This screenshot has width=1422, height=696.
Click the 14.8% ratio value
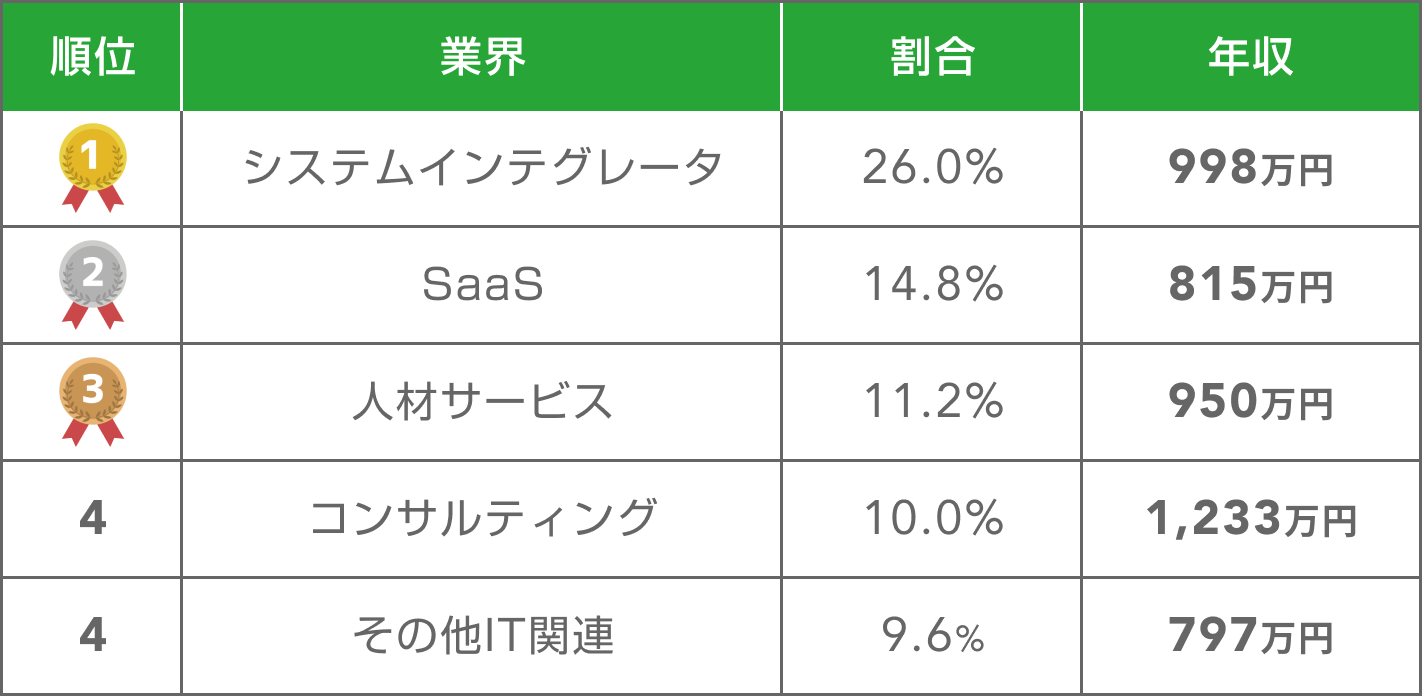932,286
